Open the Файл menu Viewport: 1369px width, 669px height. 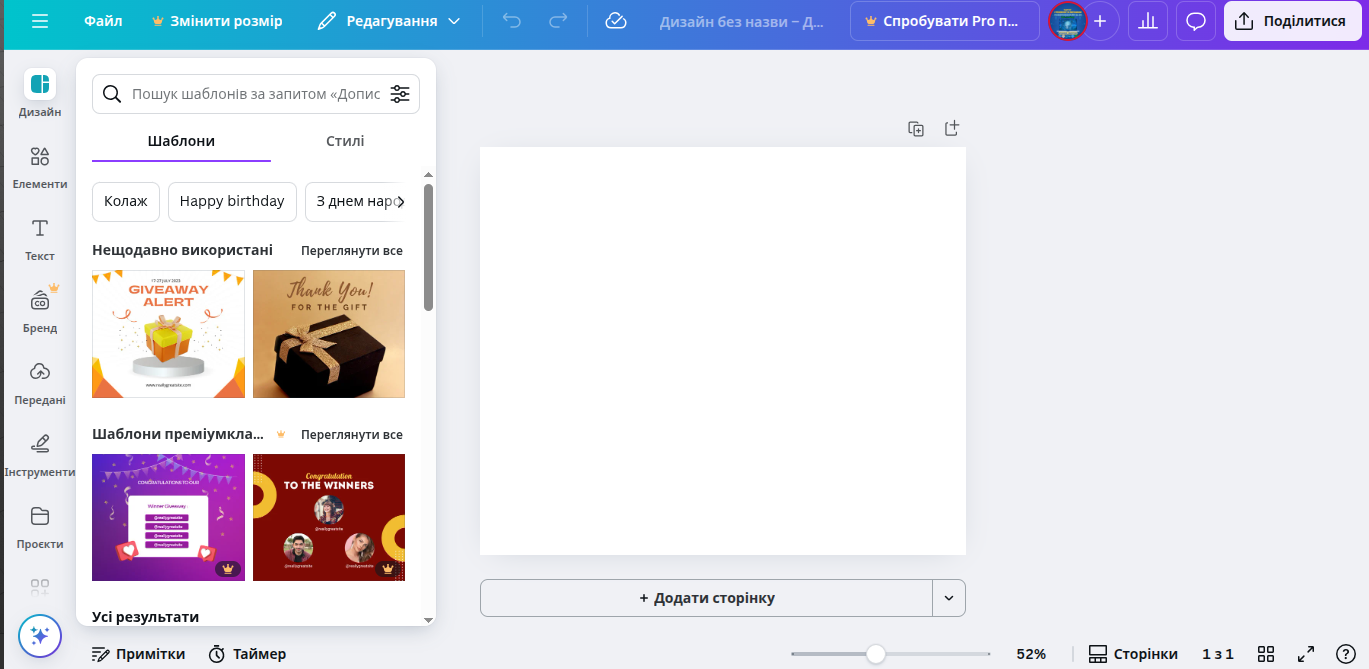pos(103,21)
